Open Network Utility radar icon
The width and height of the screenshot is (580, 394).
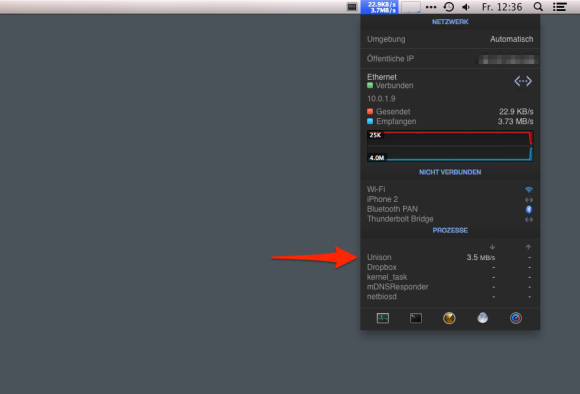pos(449,318)
